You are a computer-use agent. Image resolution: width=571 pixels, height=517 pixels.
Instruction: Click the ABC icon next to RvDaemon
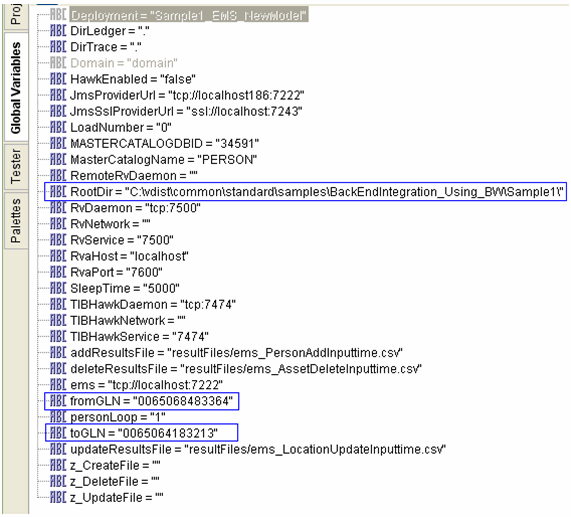(58, 208)
